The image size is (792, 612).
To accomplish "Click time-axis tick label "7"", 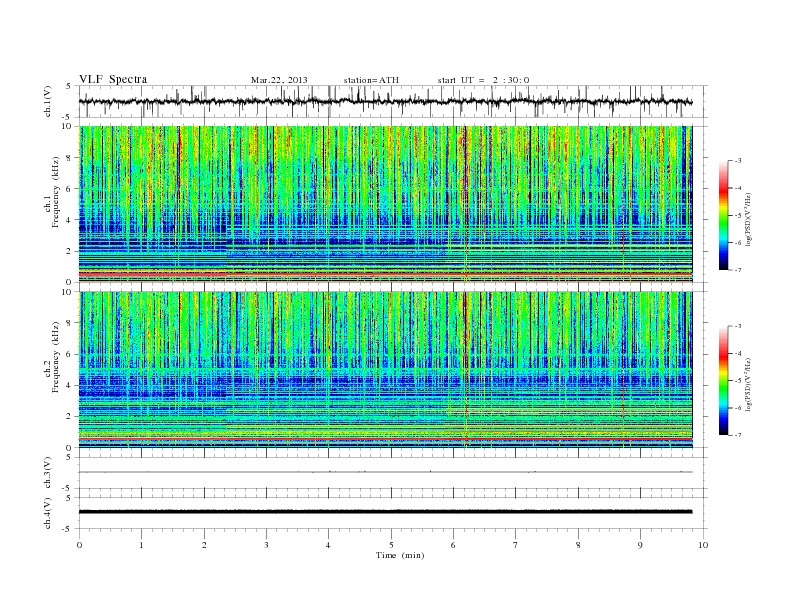I will [x=516, y=545].
